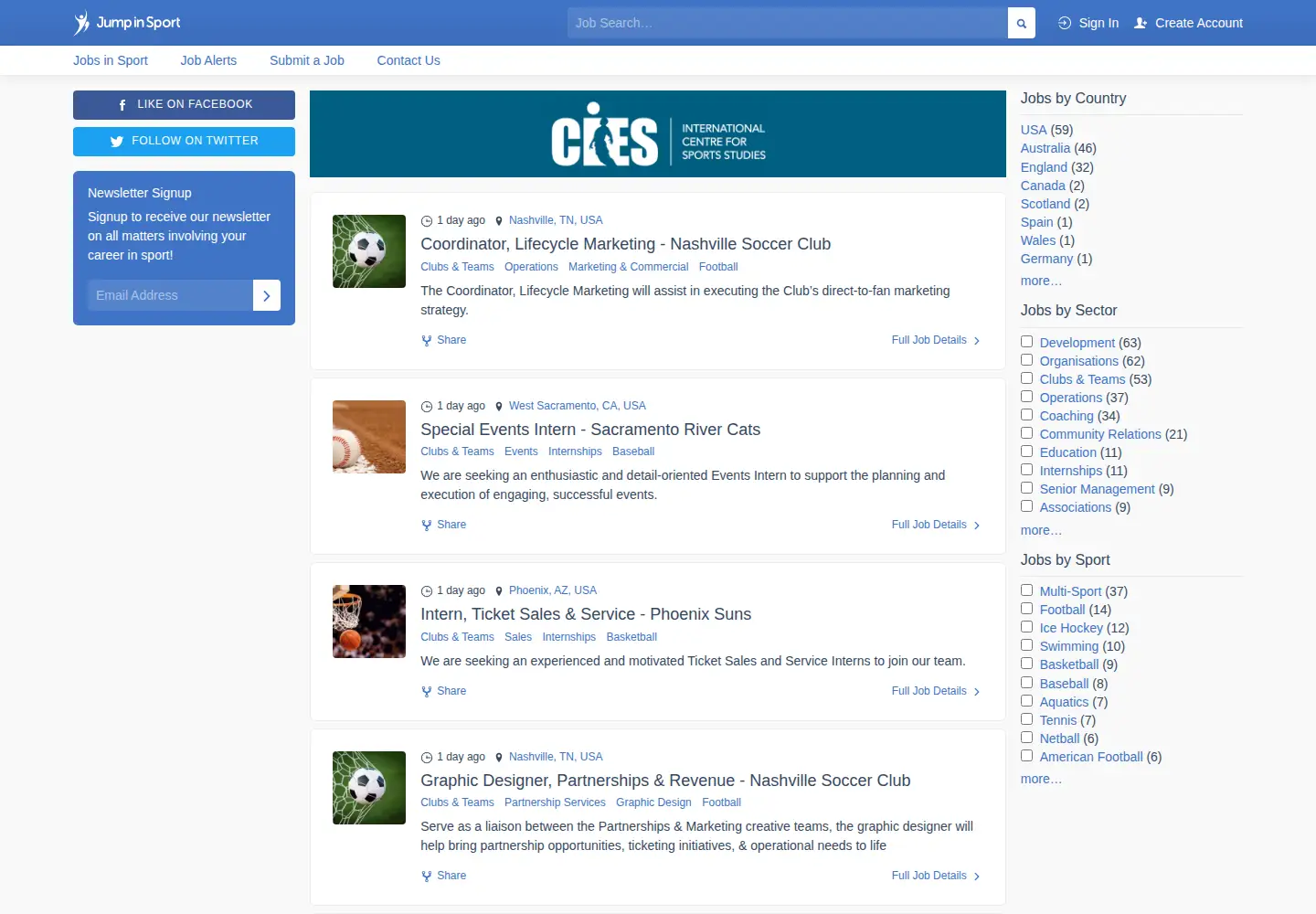Viewport: 1316px width, 914px height.
Task: Click clock icon on Special Events Intern listing
Action: tap(426, 406)
